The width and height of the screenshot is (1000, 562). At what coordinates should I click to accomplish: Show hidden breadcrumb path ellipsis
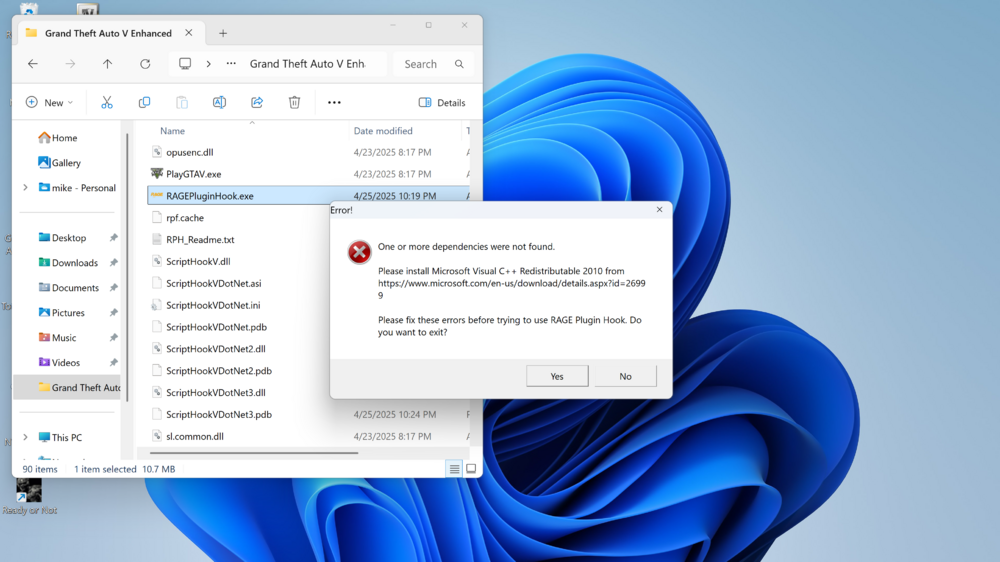[231, 64]
